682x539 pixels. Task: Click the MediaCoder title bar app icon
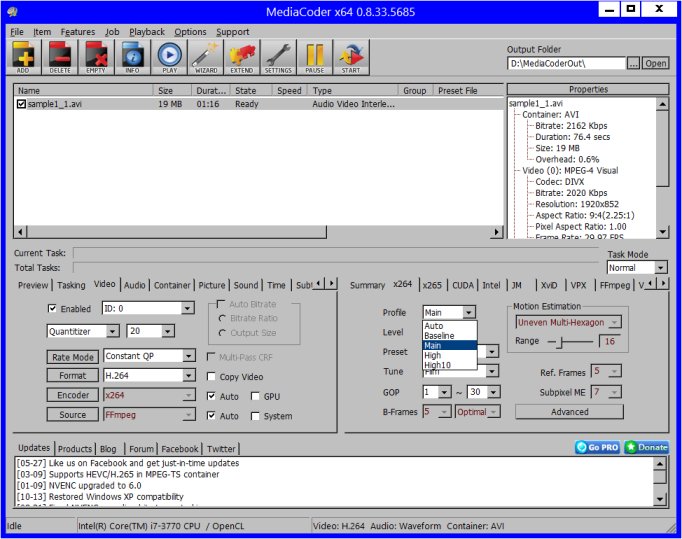coord(13,12)
